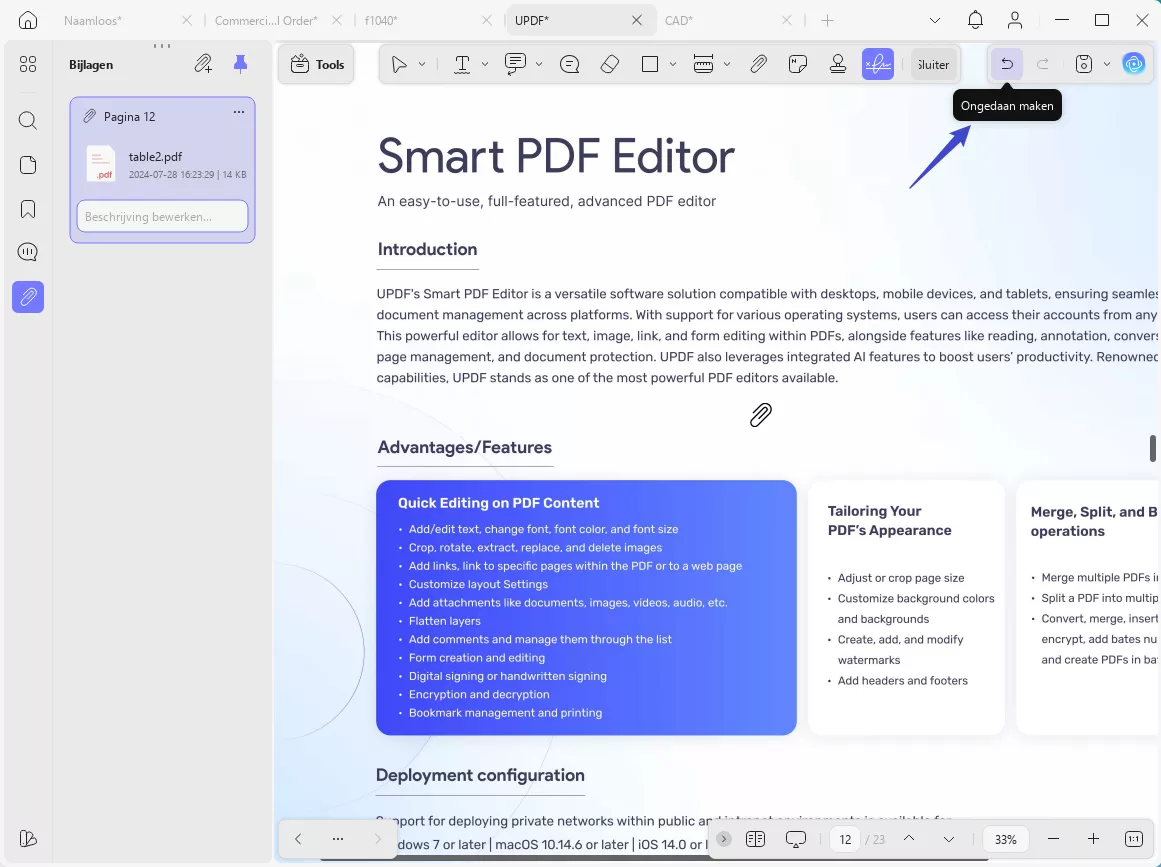Select the measure ruler tool

(703, 64)
